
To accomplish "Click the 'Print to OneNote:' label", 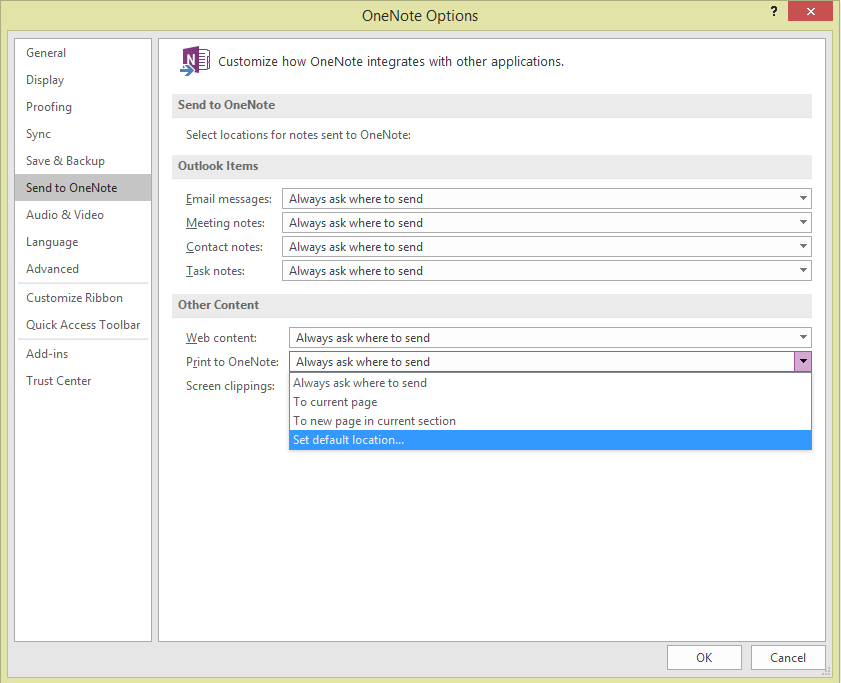I will click(x=232, y=362).
